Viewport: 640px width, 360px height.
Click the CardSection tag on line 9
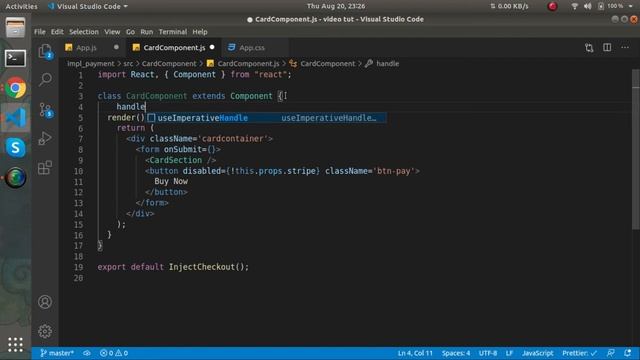176,160
